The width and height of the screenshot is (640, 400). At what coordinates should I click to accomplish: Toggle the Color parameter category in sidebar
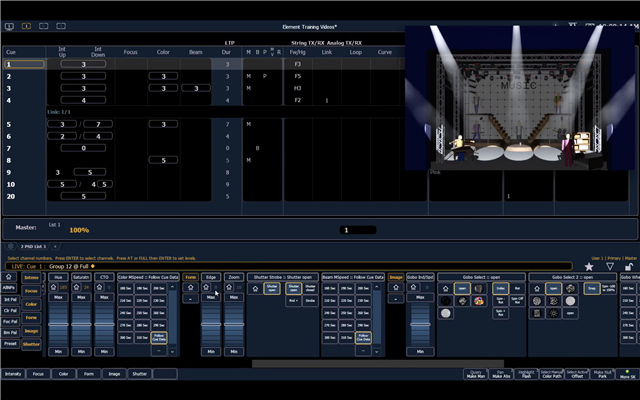(31, 304)
